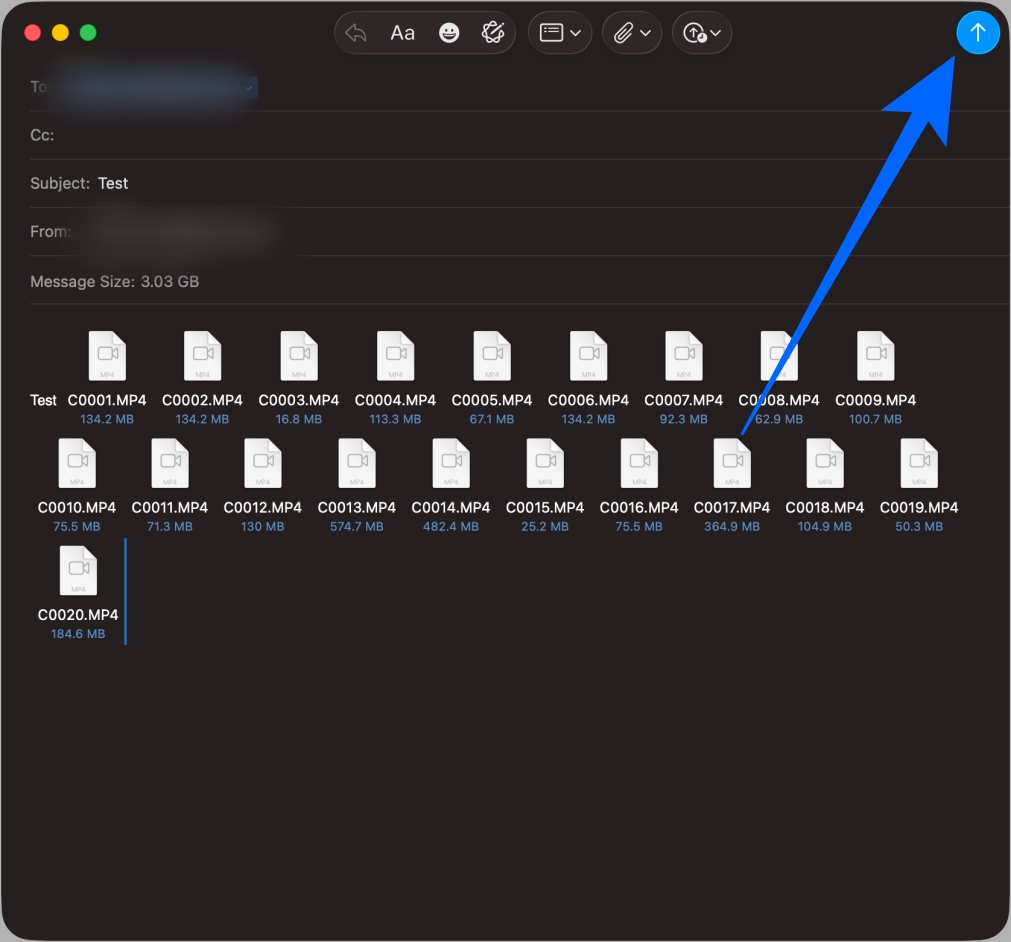Screen dimensions: 1011x942
Task: Click the header fields list icon
Action: pos(552,32)
